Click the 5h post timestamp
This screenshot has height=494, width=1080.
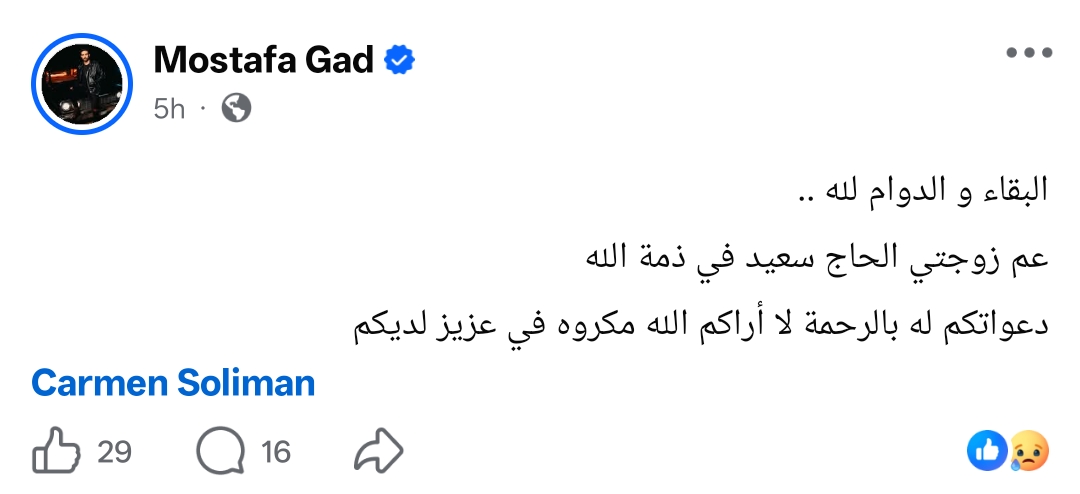170,108
